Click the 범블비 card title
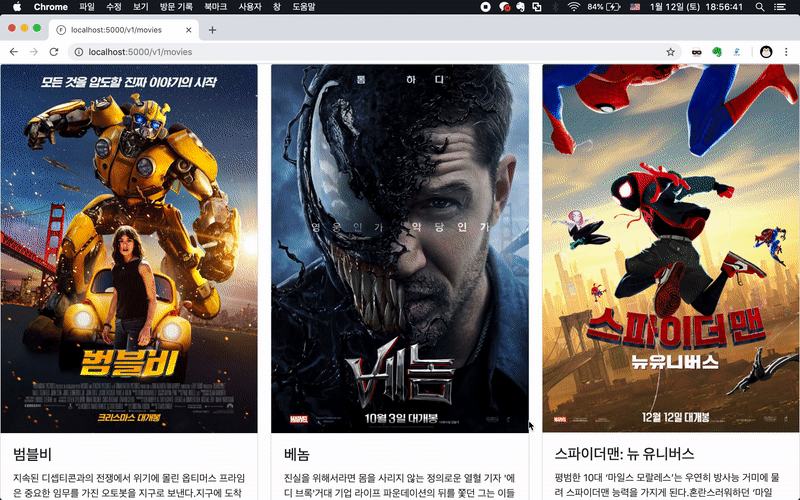Screen dimensions: 800x500 click(x=33, y=454)
